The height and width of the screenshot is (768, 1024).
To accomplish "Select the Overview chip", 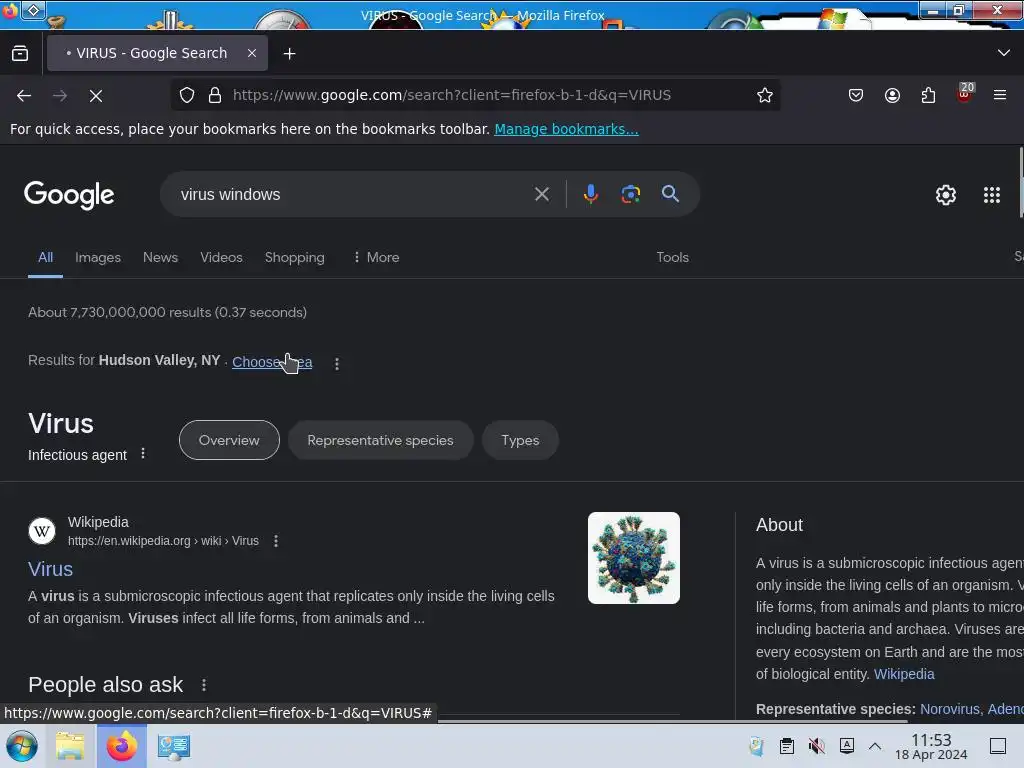I will [x=229, y=440].
